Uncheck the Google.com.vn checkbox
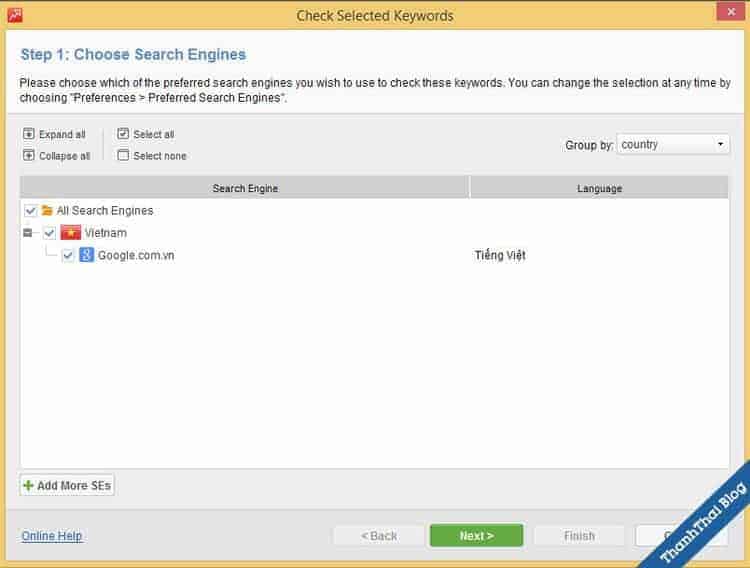Screen dimensions: 750x568 pyautogui.click(x=68, y=255)
